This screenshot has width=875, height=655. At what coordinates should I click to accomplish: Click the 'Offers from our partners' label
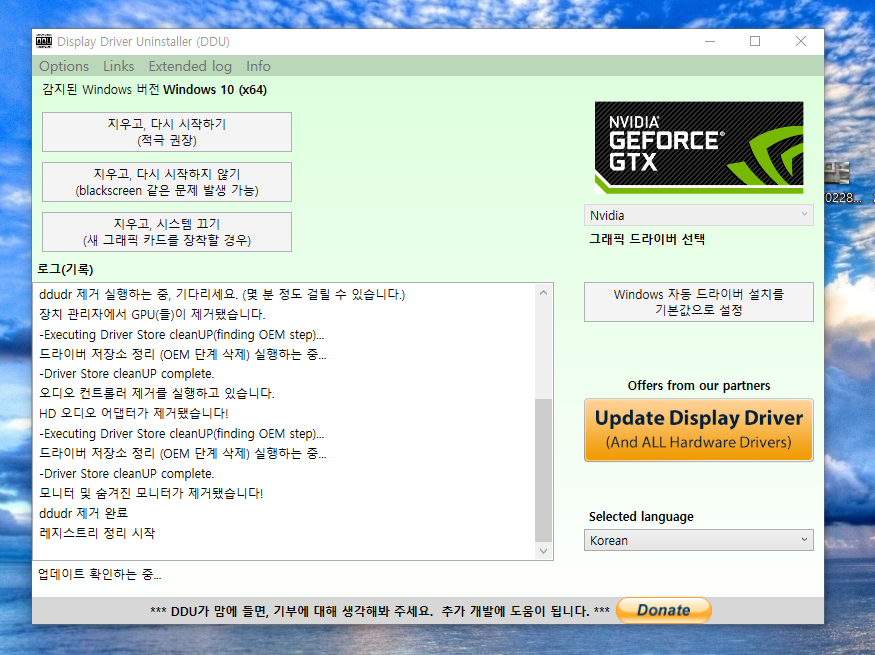(x=699, y=386)
